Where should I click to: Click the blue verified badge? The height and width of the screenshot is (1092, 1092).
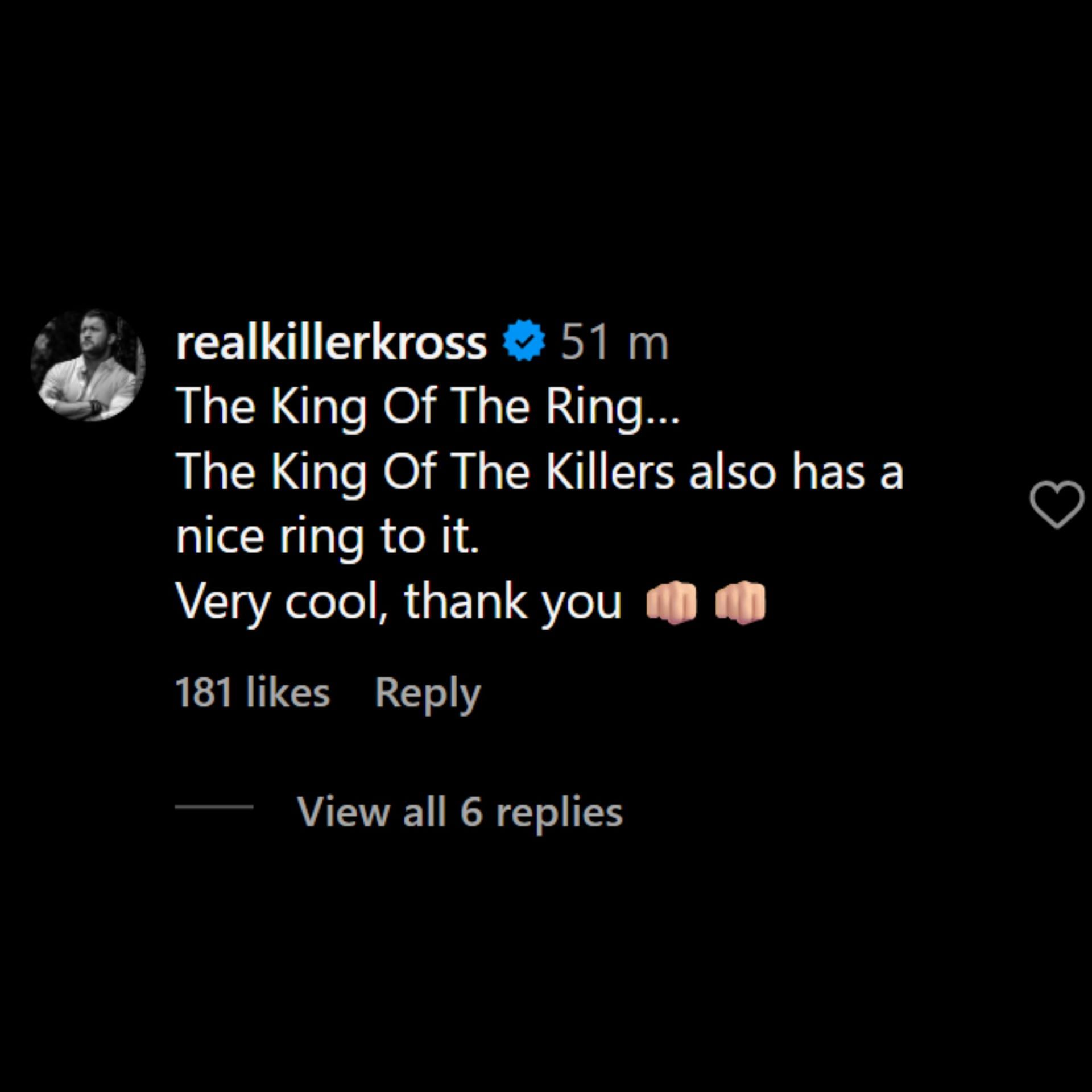[x=524, y=341]
